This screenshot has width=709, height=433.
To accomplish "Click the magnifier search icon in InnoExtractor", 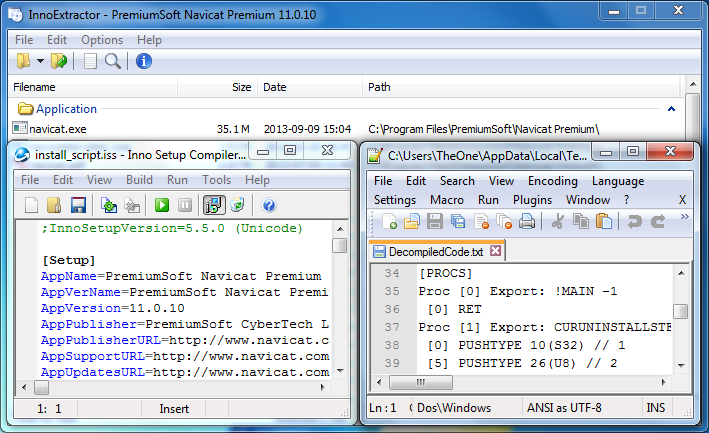I will point(113,62).
